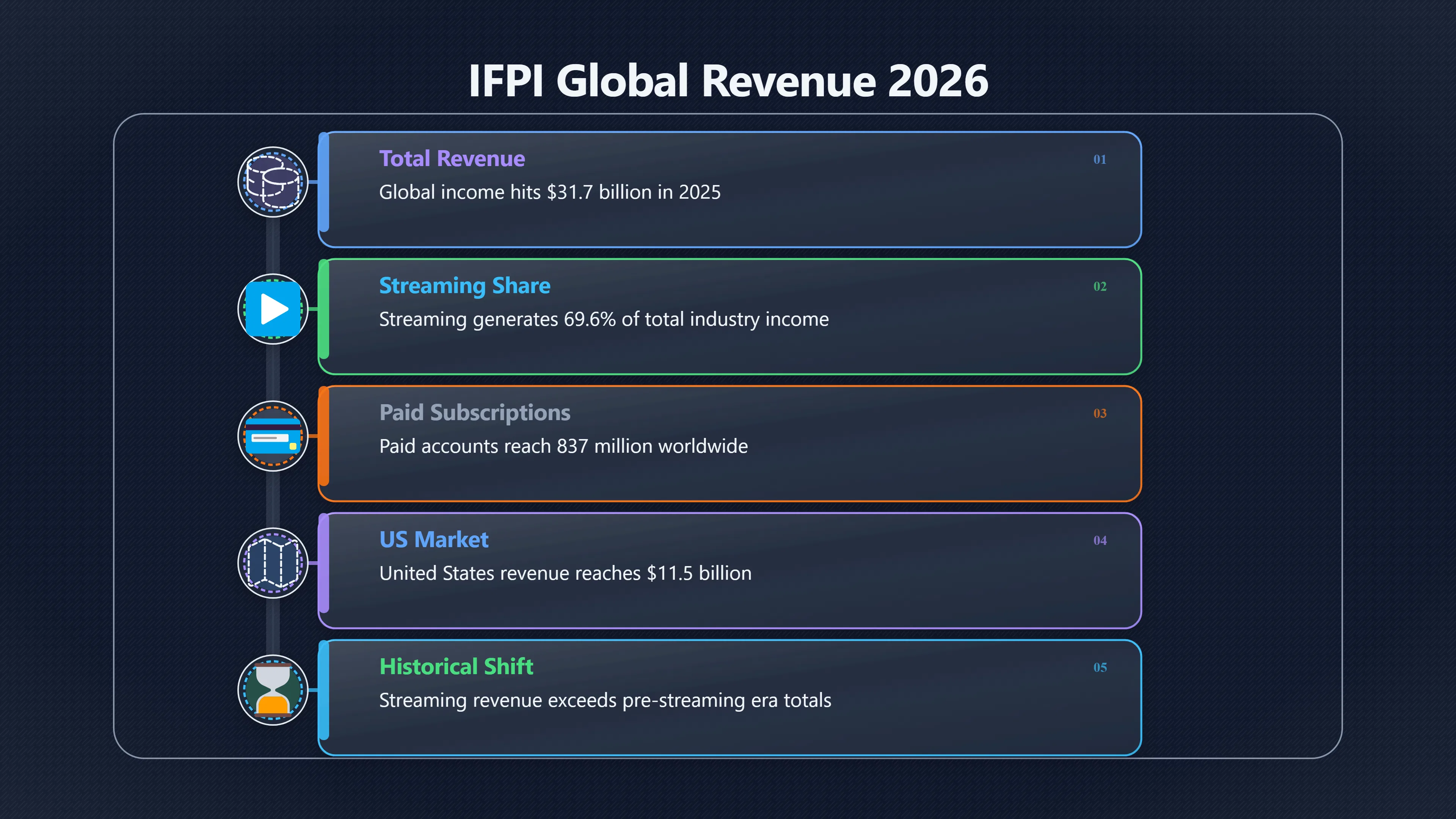
Task: Select the Paid Subscriptions heading
Action: 475,413
